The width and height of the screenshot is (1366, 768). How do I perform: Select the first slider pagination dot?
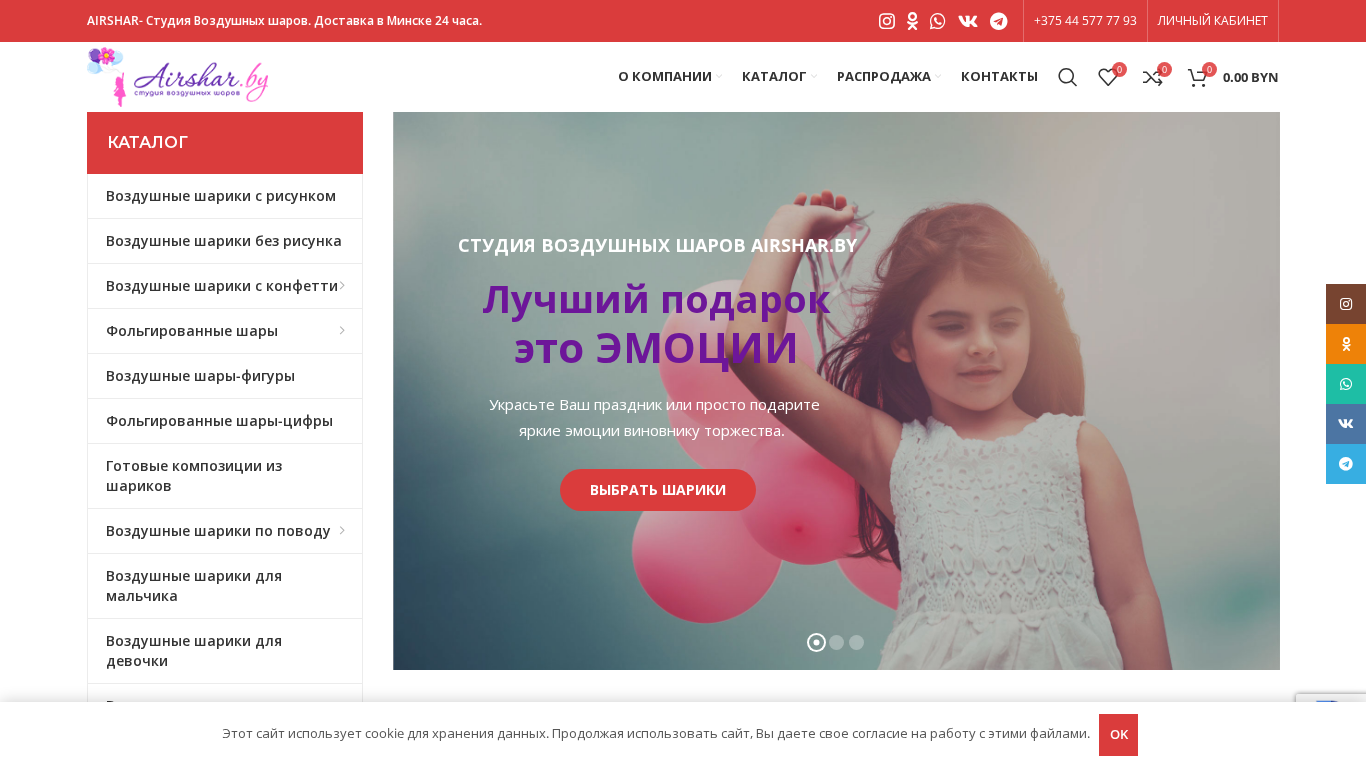pyautogui.click(x=816, y=643)
